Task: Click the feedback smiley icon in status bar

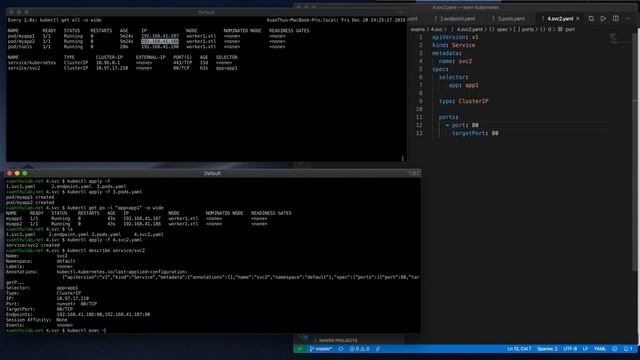Action: (615, 349)
